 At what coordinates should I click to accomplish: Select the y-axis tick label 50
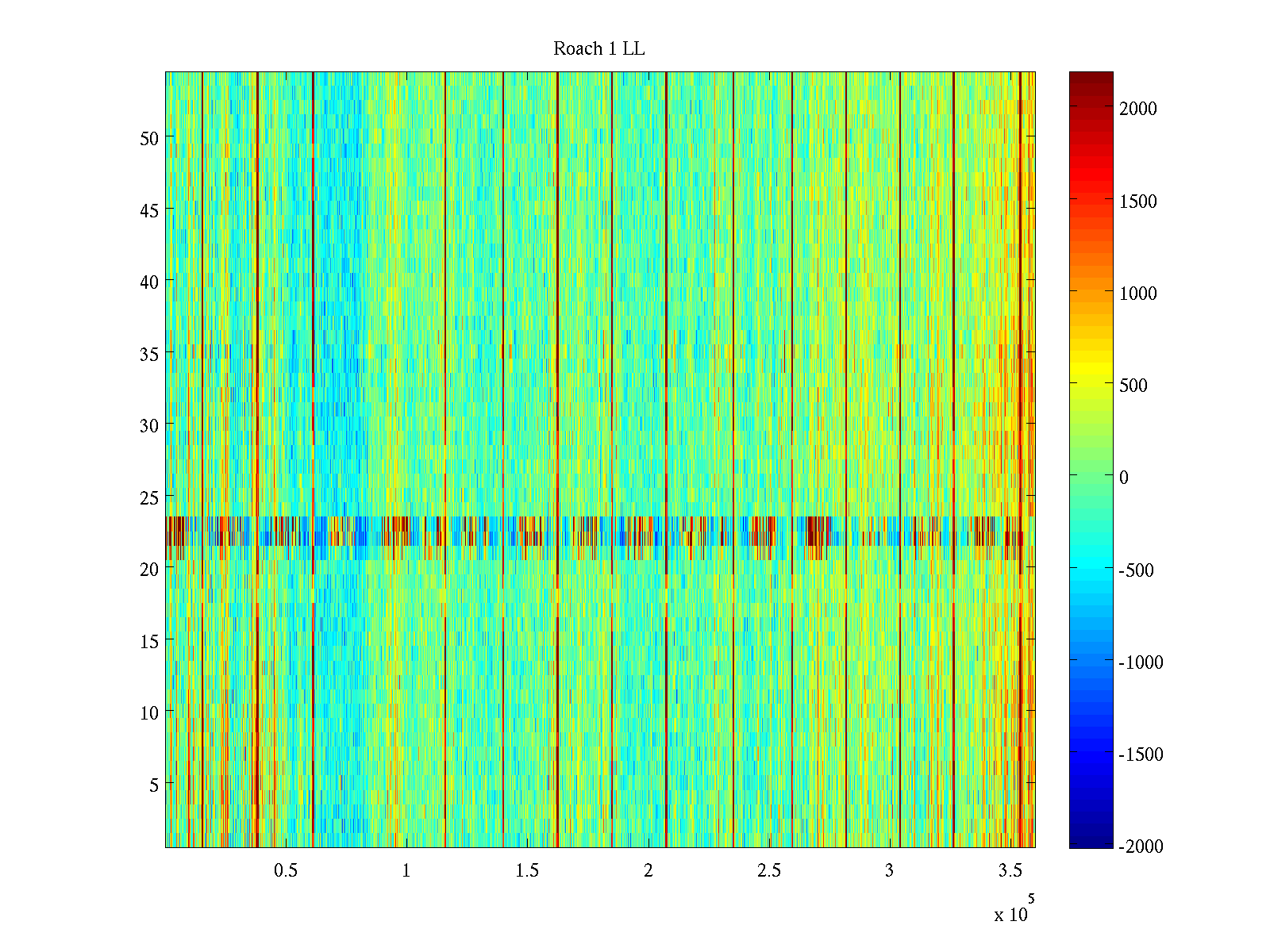tap(149, 138)
